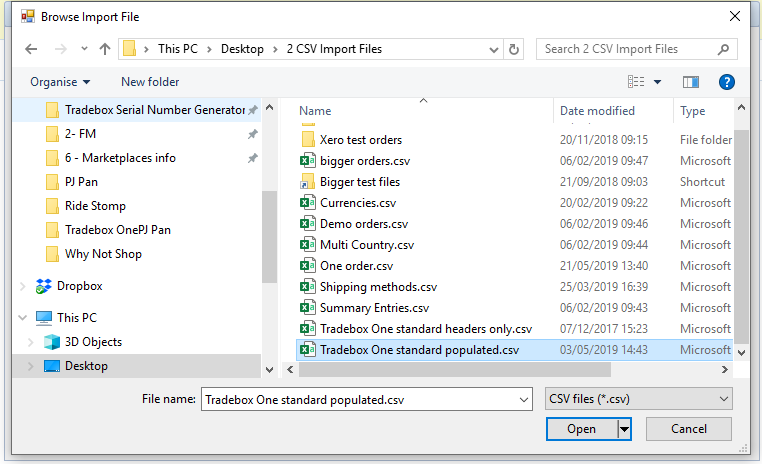Click the Excel icon of Tradebox One standard populated.csv
The image size is (762, 464).
307,349
